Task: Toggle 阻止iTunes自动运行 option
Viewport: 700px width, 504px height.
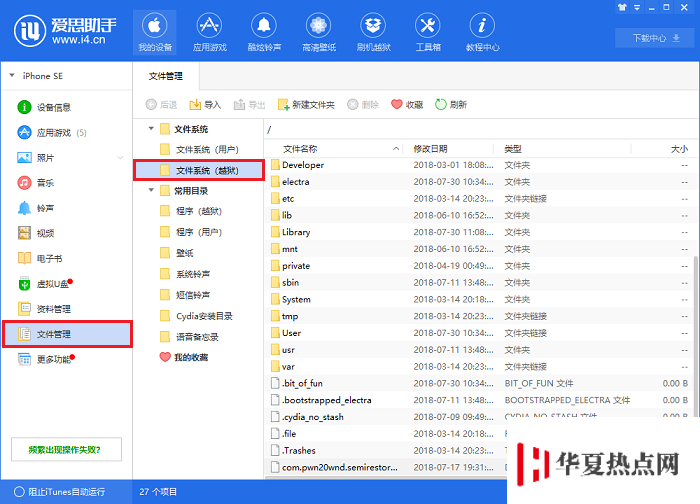Action: tap(59, 492)
